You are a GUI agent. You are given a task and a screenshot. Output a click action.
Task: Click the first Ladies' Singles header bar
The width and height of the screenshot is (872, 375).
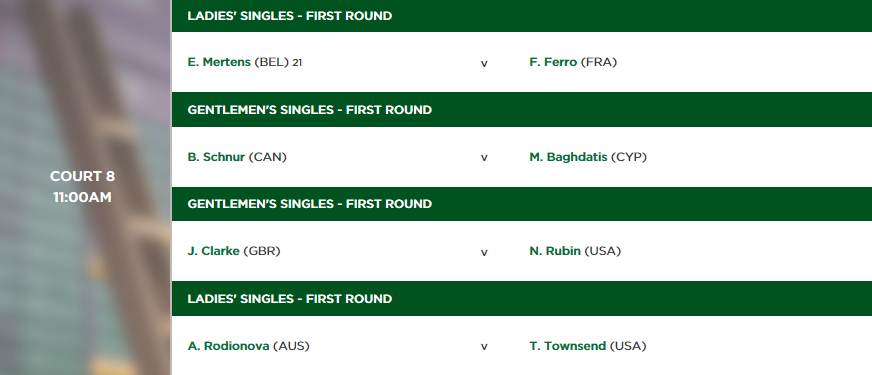(x=522, y=16)
